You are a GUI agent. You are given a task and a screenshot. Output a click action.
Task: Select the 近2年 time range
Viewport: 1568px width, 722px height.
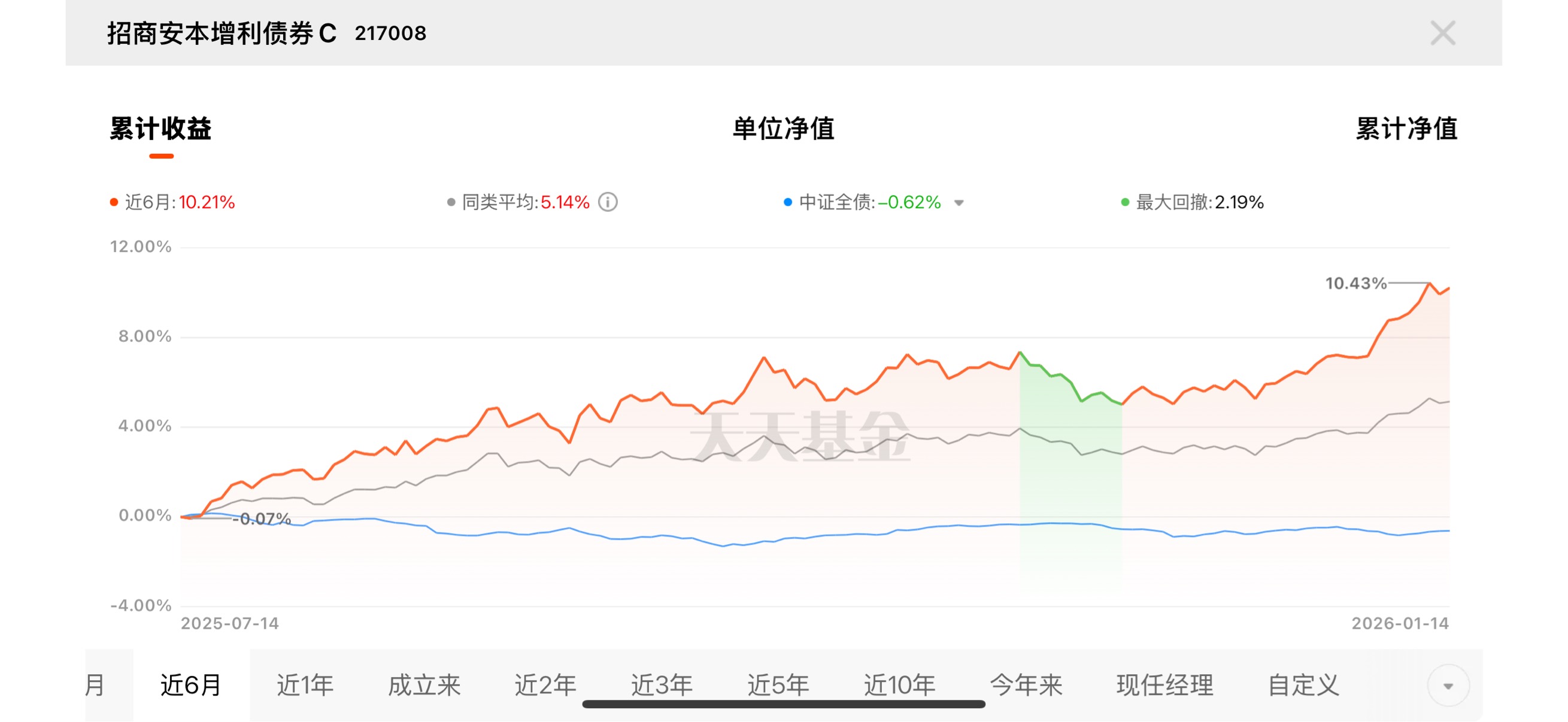(x=545, y=685)
